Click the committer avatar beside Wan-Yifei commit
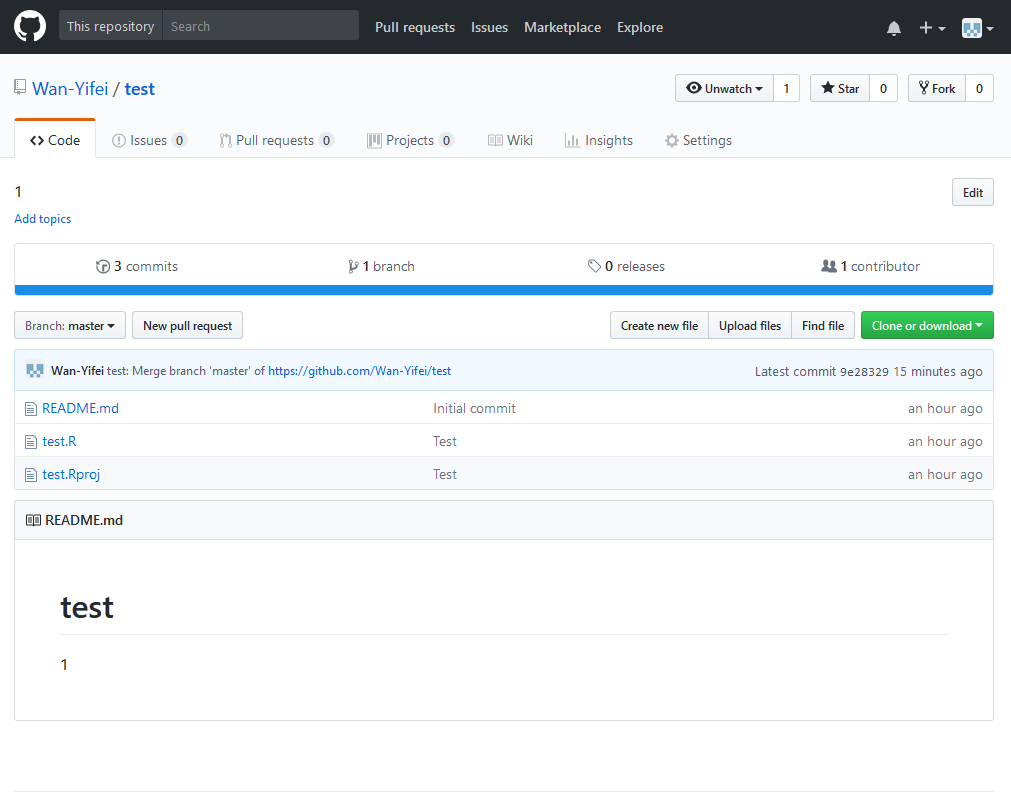This screenshot has width=1011, height=793. pos(35,370)
